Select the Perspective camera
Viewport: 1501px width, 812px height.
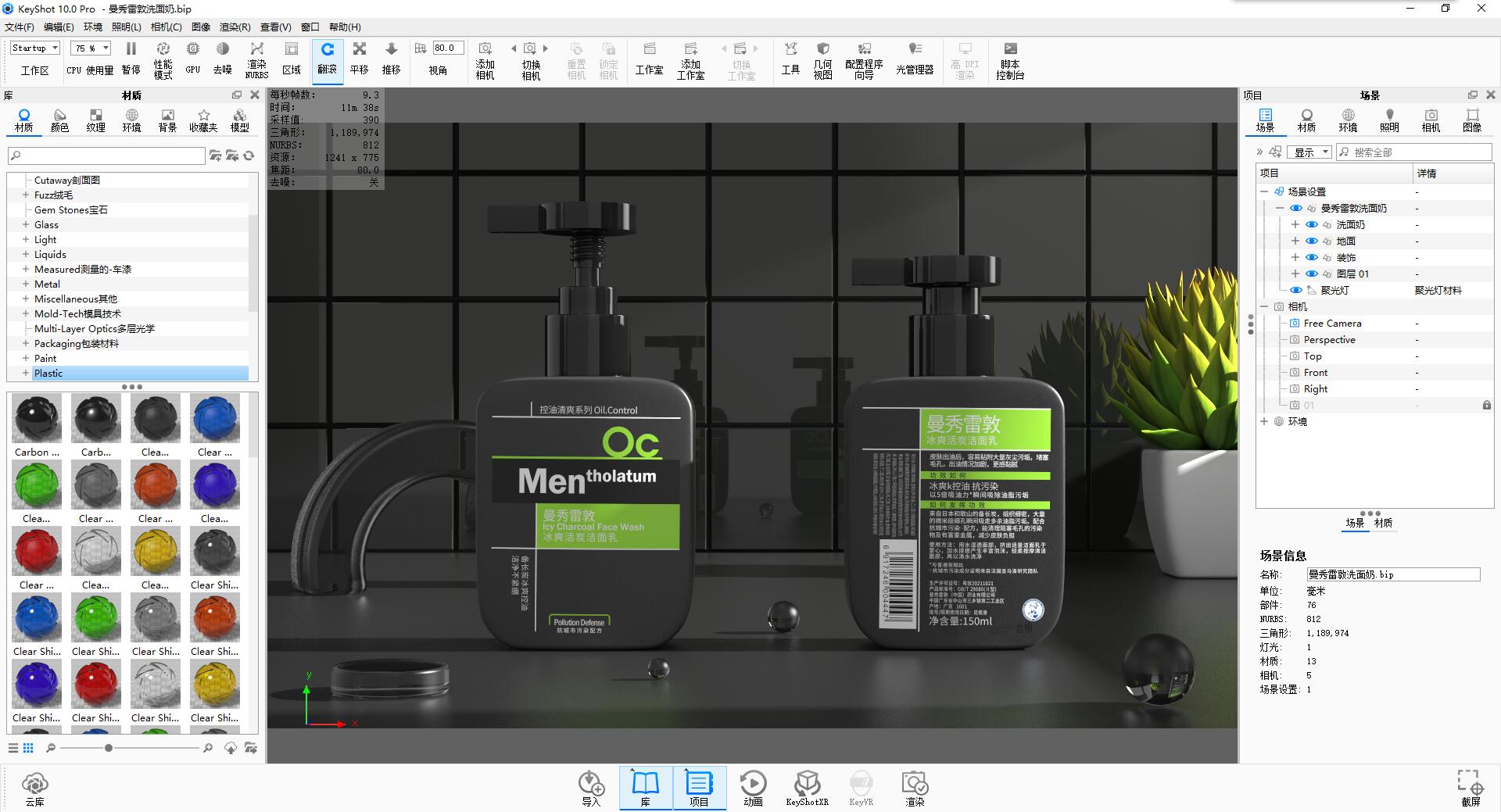[x=1329, y=340]
